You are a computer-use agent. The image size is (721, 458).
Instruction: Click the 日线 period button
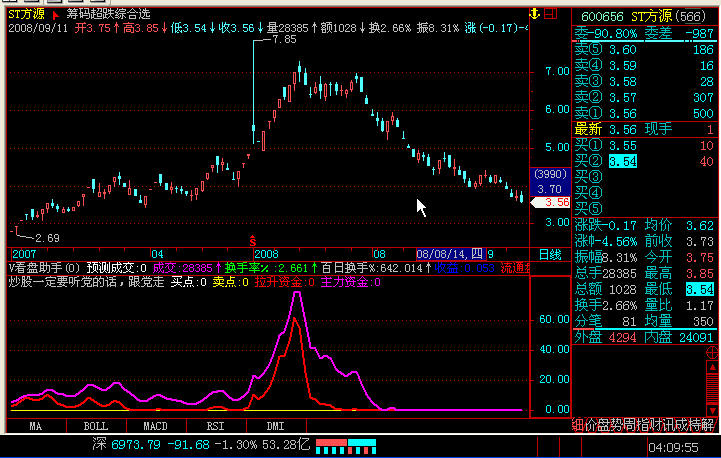point(550,254)
